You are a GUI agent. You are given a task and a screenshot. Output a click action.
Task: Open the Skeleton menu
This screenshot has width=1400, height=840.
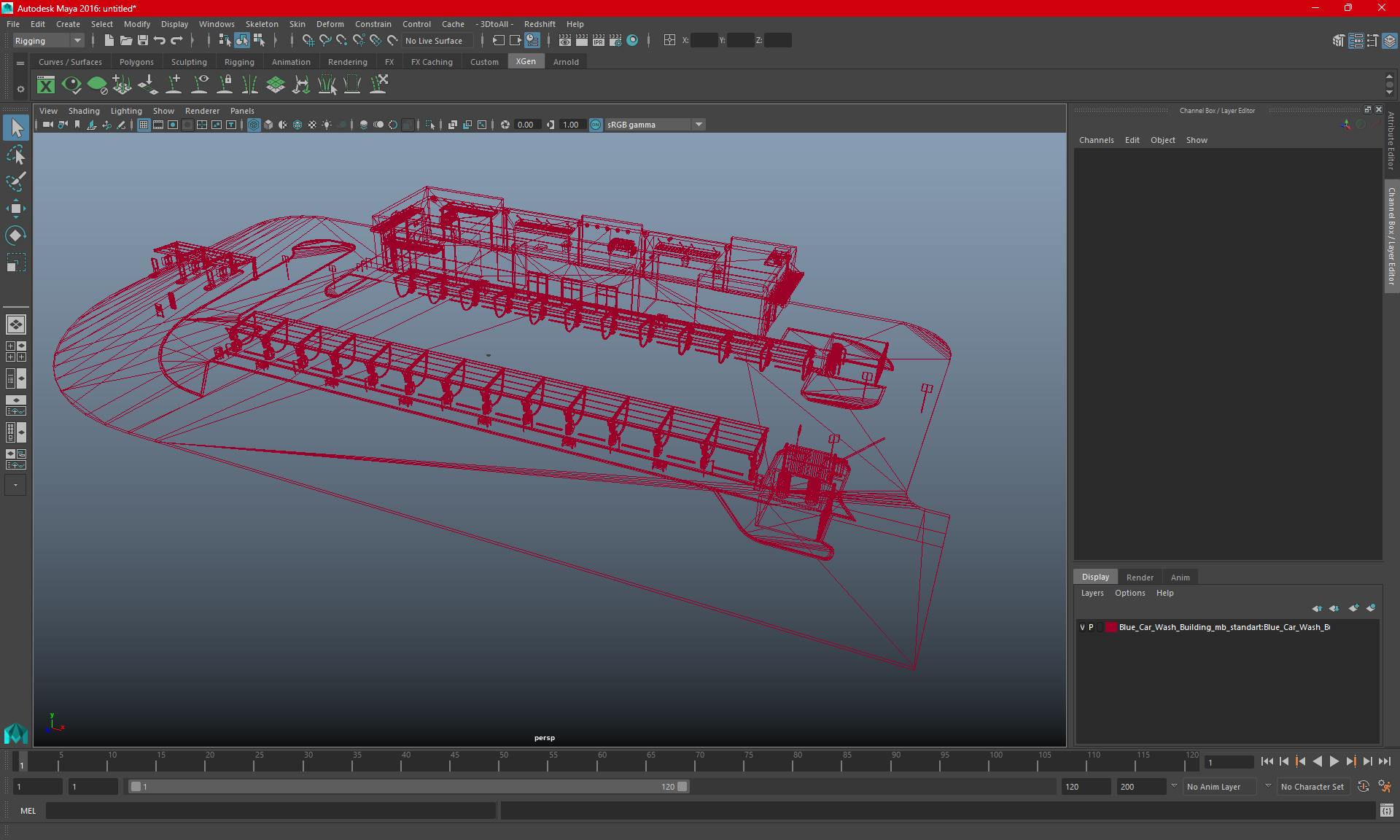pyautogui.click(x=261, y=24)
